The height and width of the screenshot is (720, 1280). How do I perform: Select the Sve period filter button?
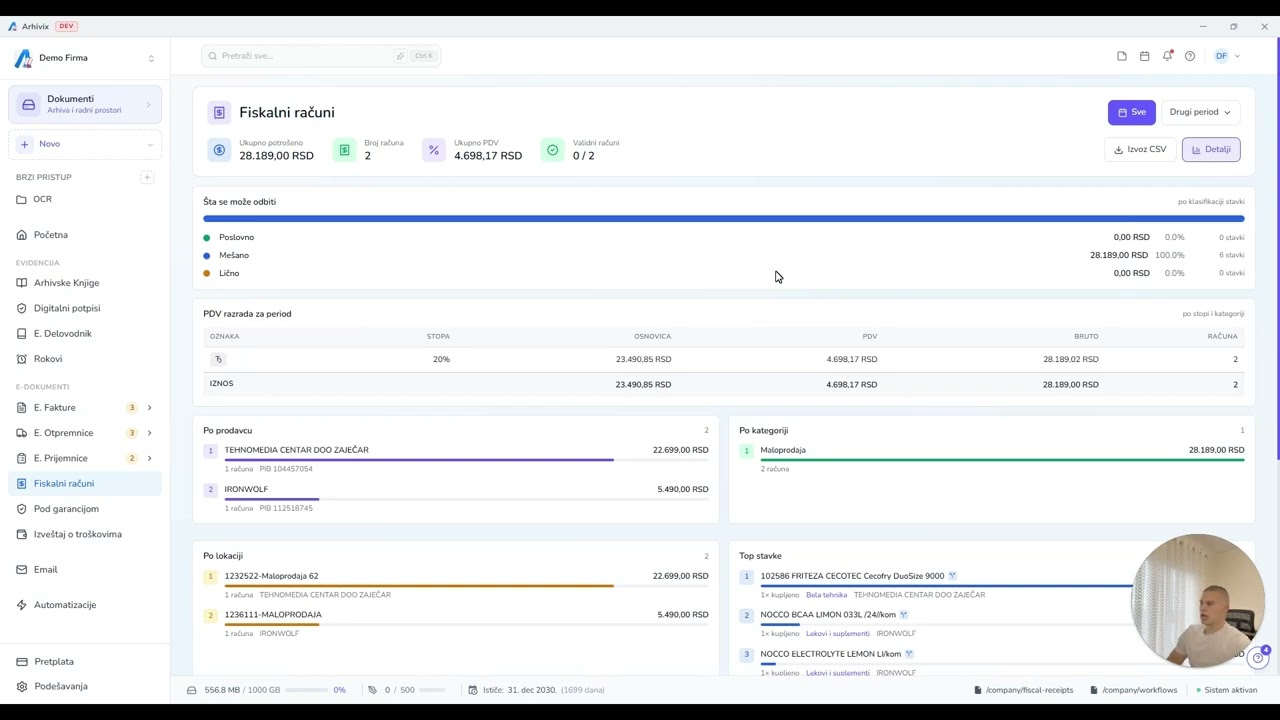[1132, 112]
